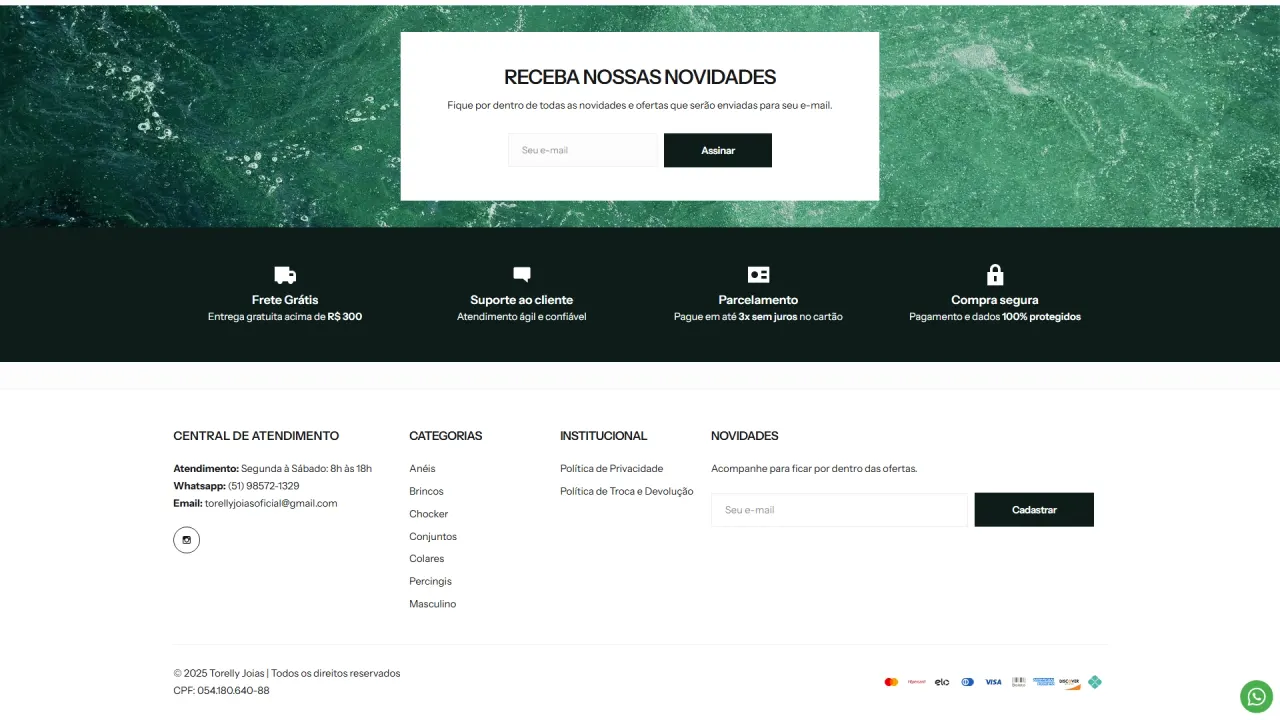This screenshot has height=720, width=1280.
Task: Click the Frete Grátis truck icon
Action: [285, 275]
